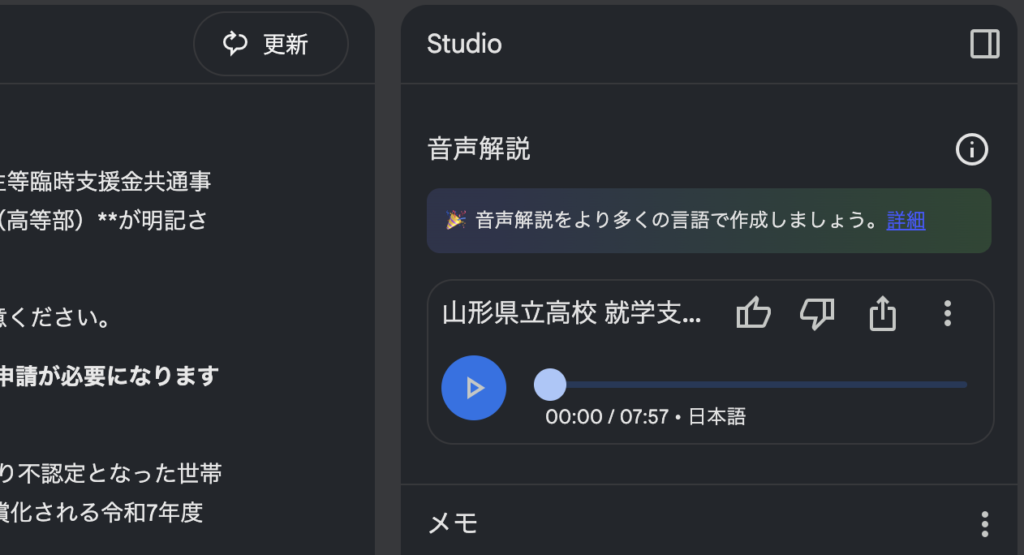Open the メモ section options menu
The height and width of the screenshot is (555, 1024).
(985, 524)
